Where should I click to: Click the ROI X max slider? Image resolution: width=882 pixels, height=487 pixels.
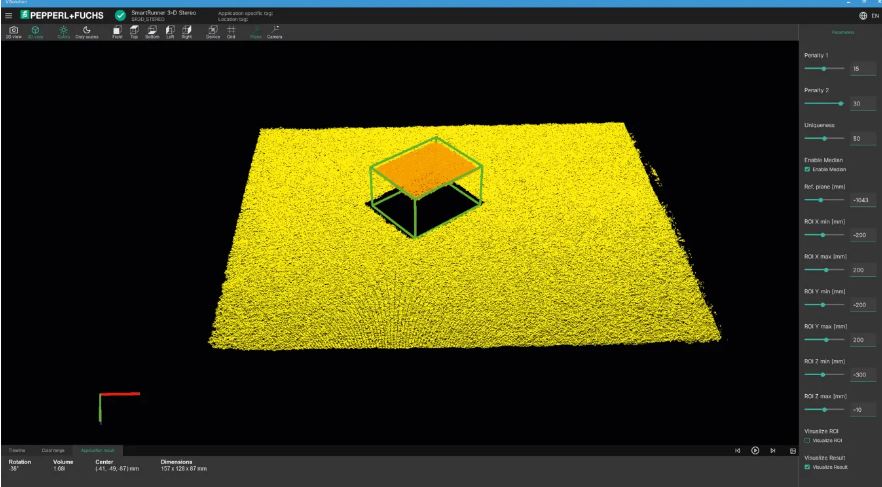pyautogui.click(x=824, y=270)
